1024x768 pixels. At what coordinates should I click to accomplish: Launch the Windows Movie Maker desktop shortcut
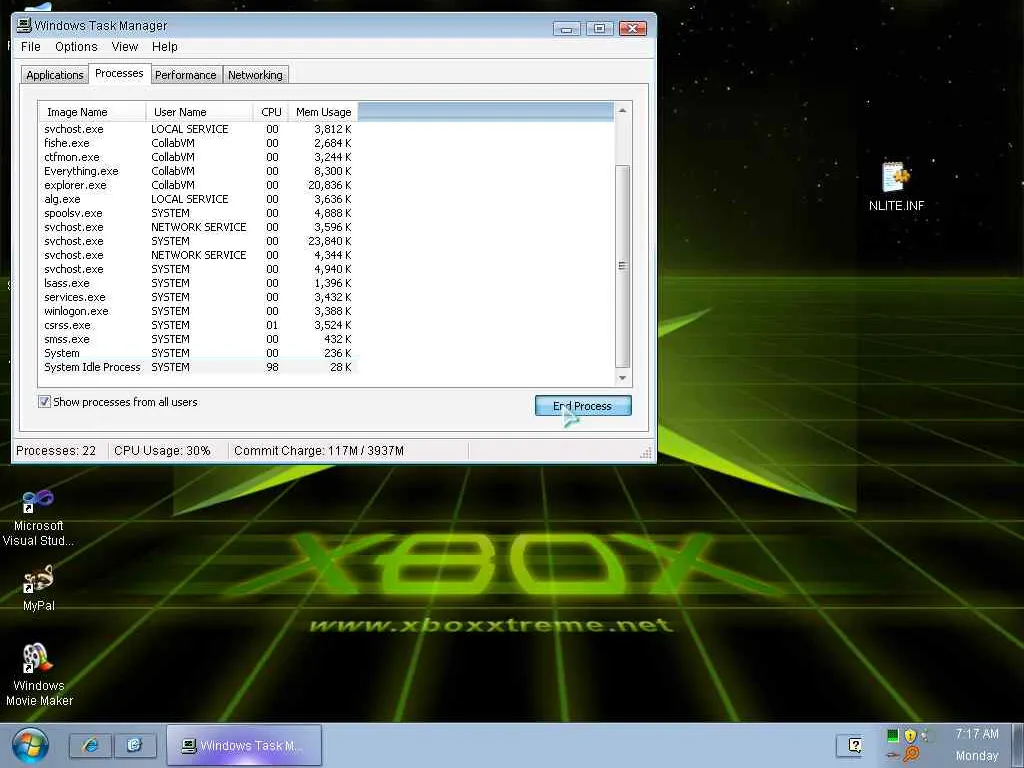39,675
